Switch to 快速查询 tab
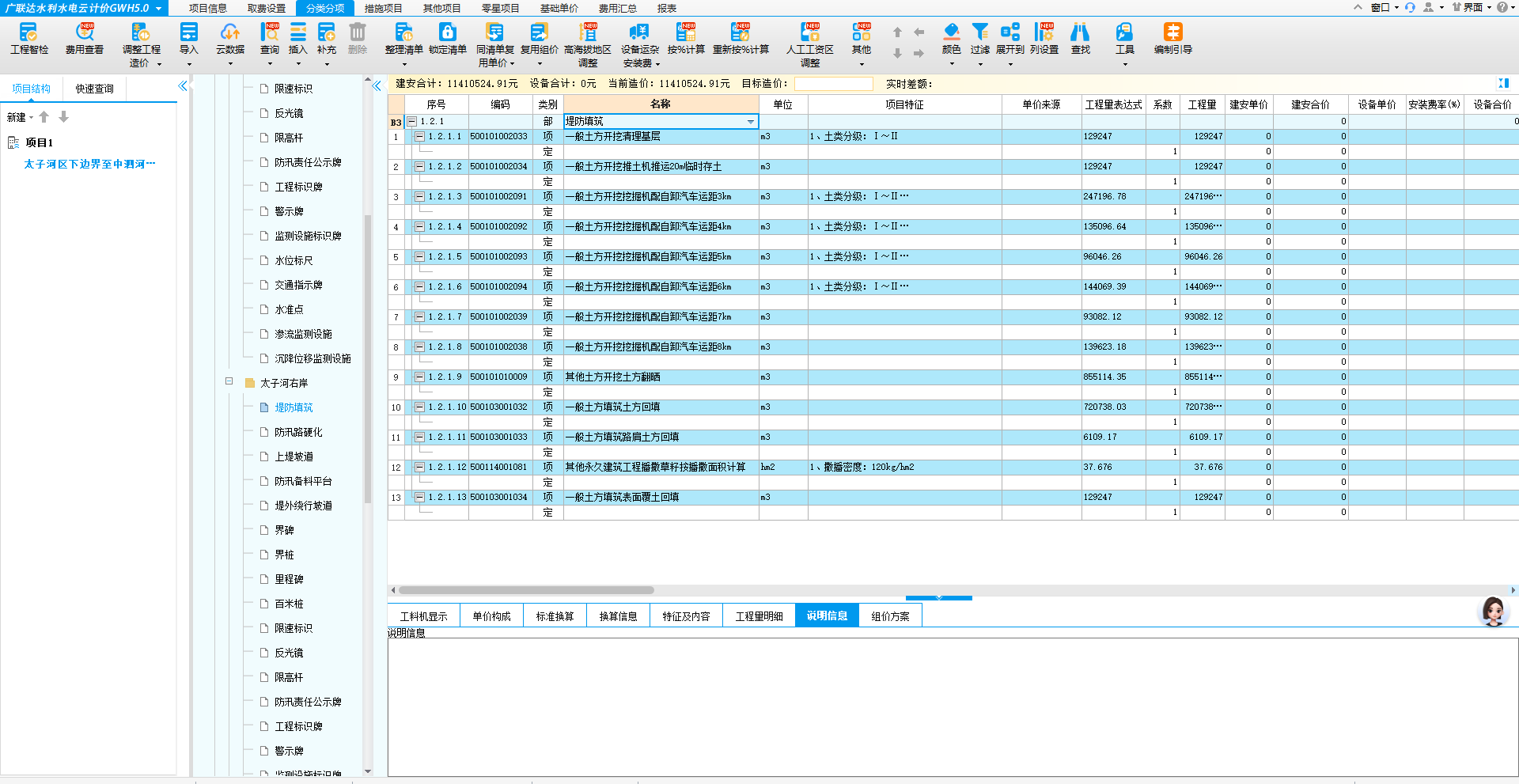 [95, 89]
